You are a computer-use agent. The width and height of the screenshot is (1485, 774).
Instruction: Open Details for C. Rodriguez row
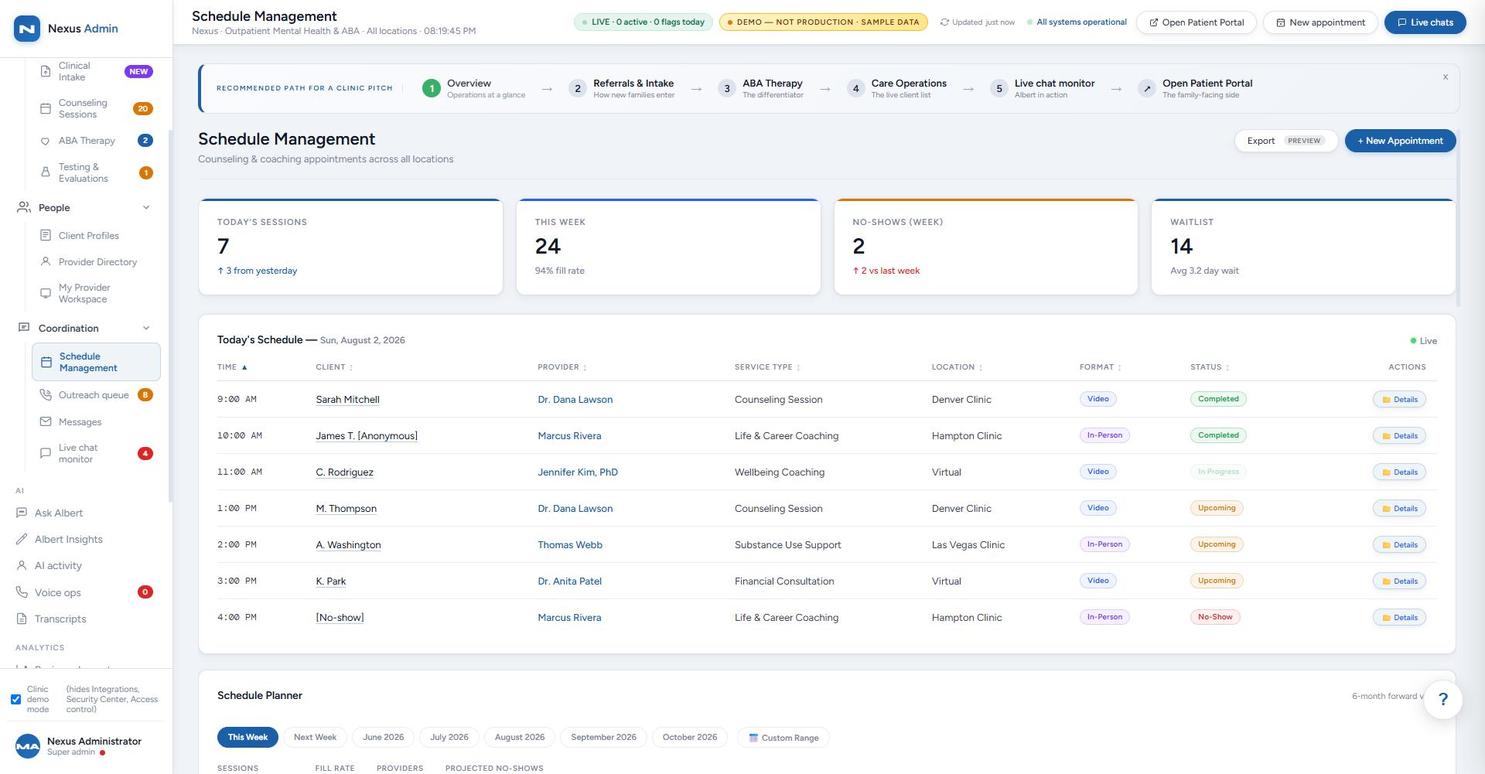click(x=1399, y=472)
